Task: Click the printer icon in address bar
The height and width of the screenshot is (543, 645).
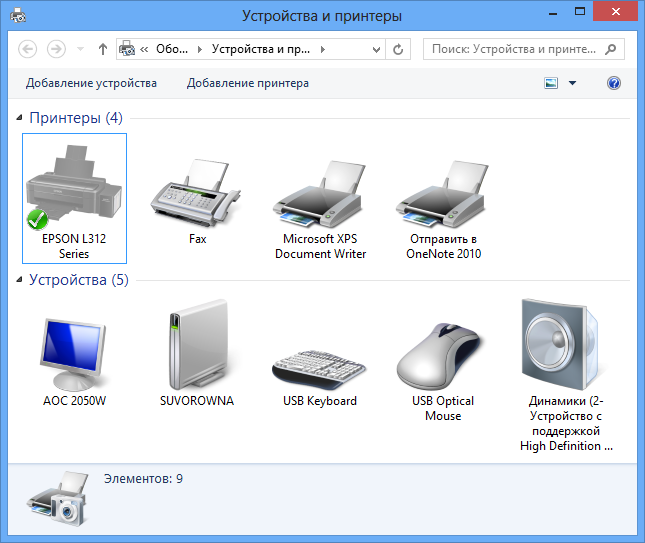Action: (127, 49)
